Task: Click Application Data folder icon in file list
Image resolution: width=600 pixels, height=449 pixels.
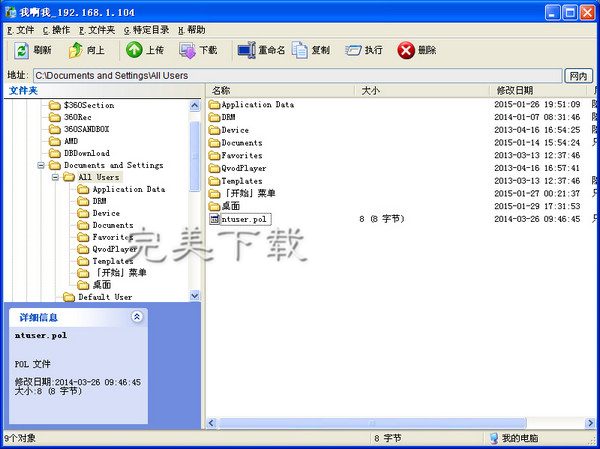Action: (214, 104)
